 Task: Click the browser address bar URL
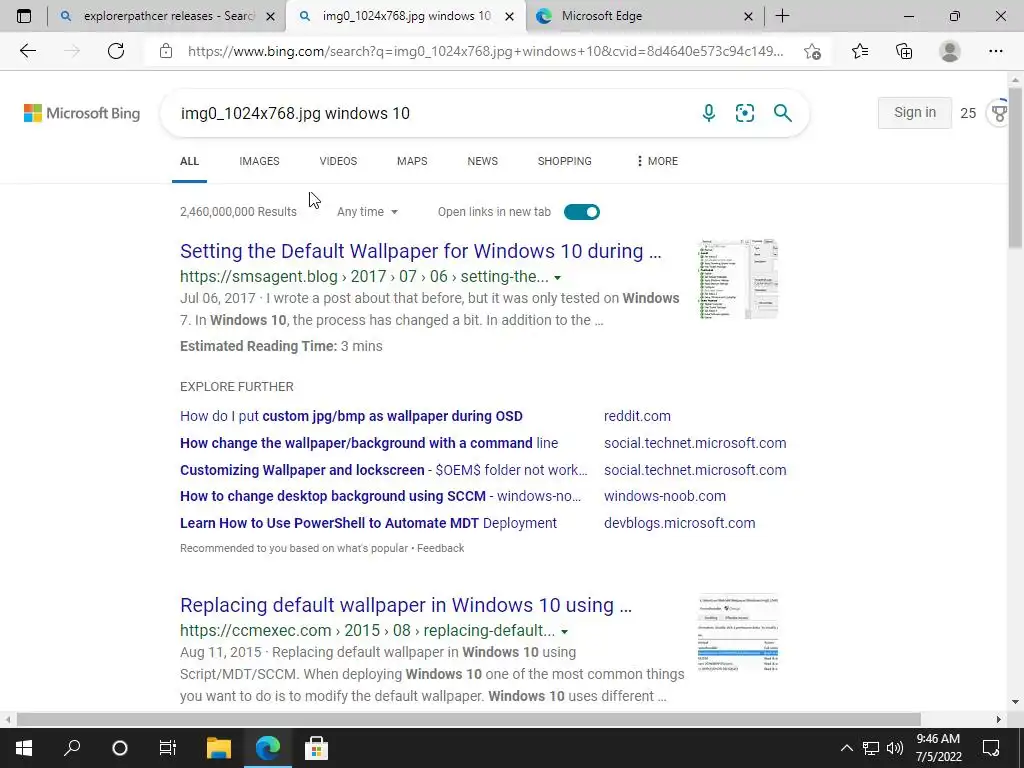pyautogui.click(x=486, y=51)
